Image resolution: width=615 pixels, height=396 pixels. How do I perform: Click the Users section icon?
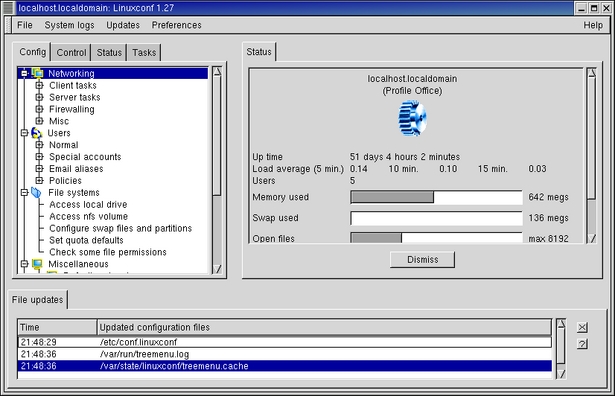pos(36,133)
